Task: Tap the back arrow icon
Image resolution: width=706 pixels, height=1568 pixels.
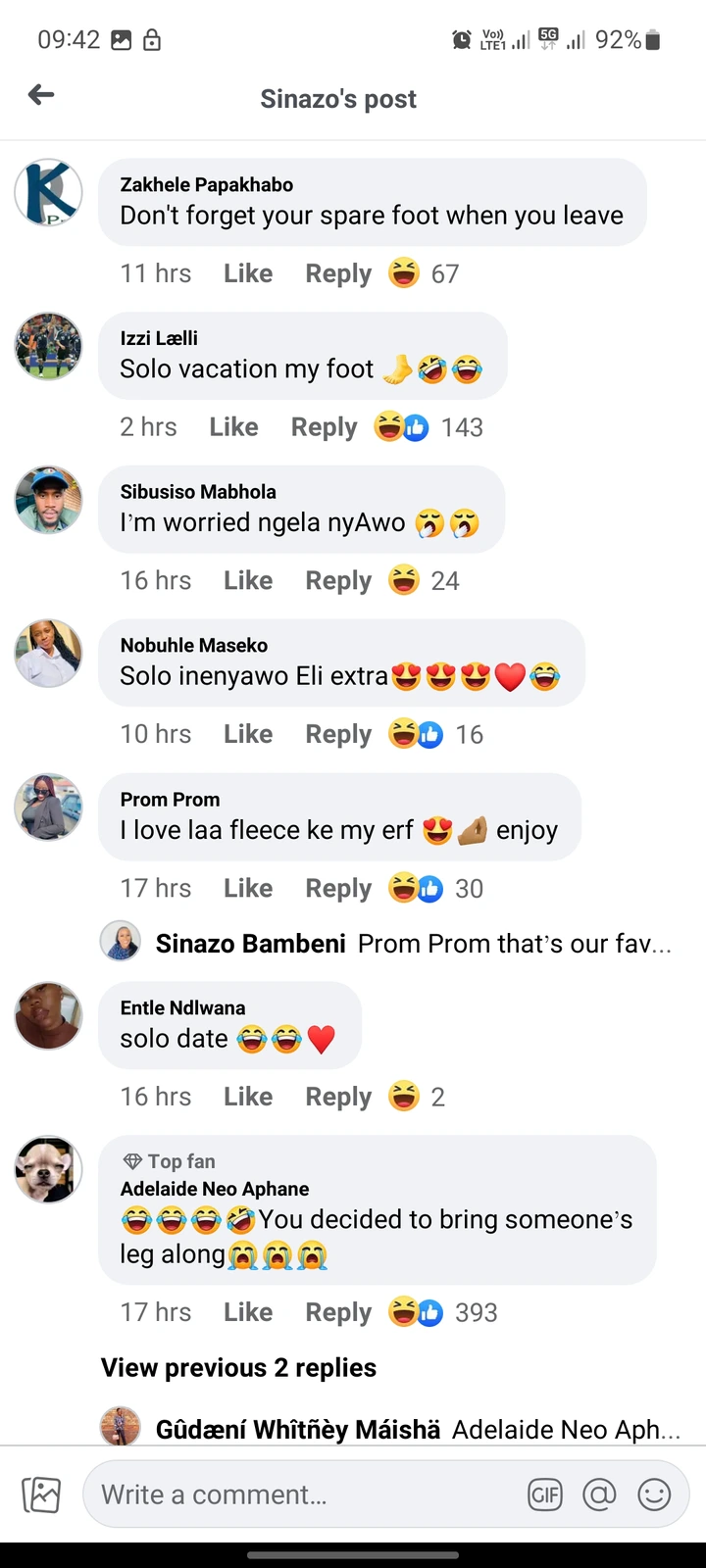Action: (x=41, y=95)
